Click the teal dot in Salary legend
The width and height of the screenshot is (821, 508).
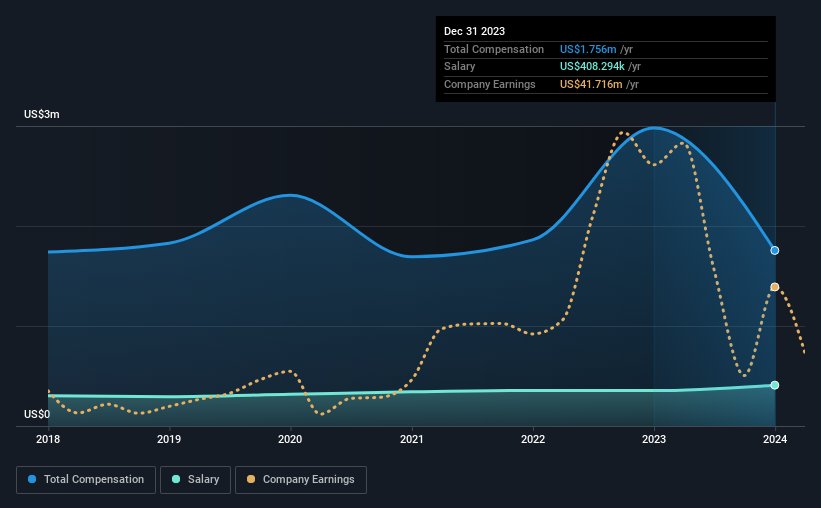pos(176,479)
